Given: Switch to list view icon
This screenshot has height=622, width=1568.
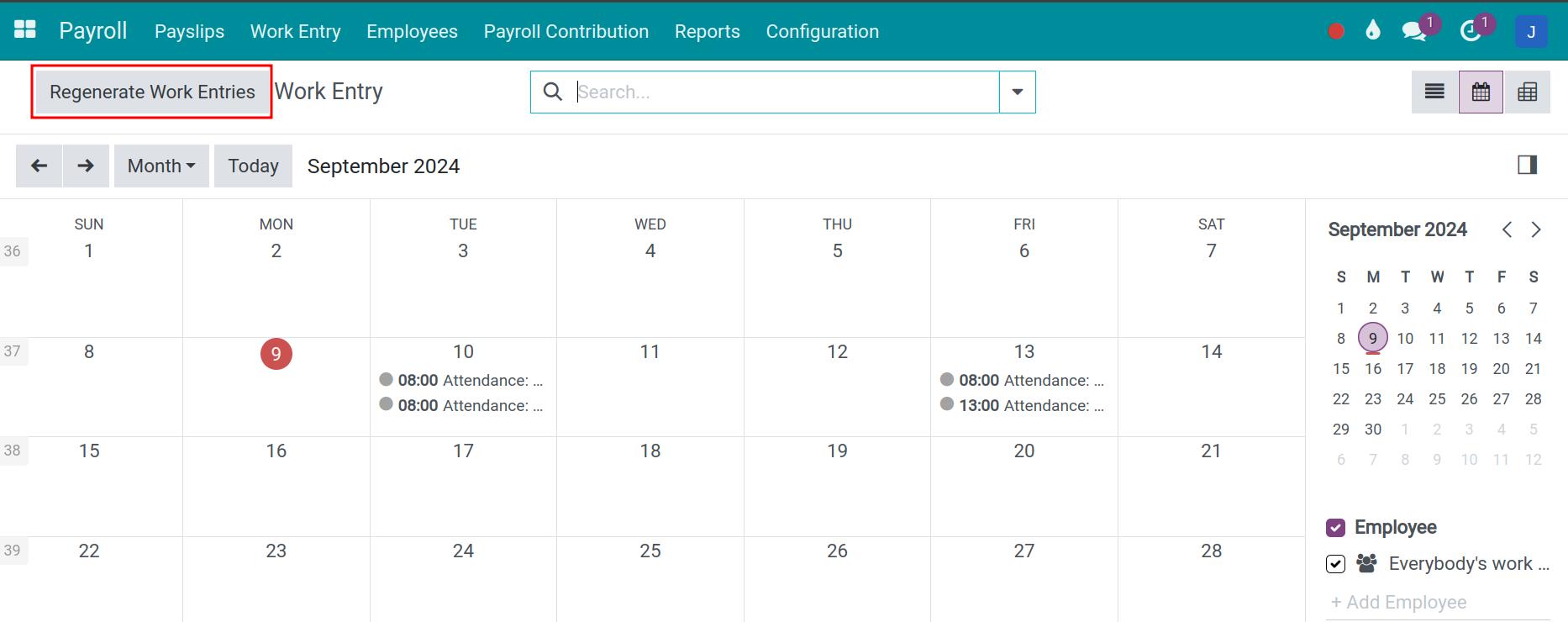Looking at the screenshot, I should (1434, 92).
